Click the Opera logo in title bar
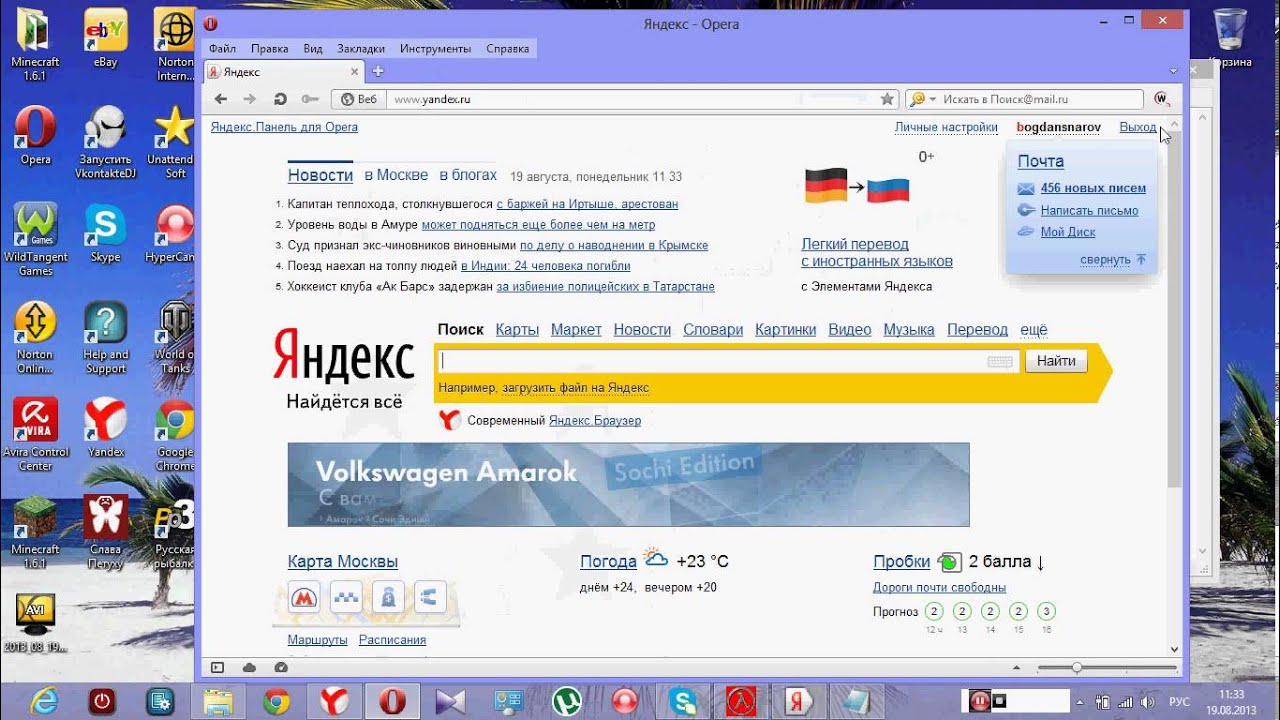This screenshot has width=1280, height=720. click(x=210, y=24)
